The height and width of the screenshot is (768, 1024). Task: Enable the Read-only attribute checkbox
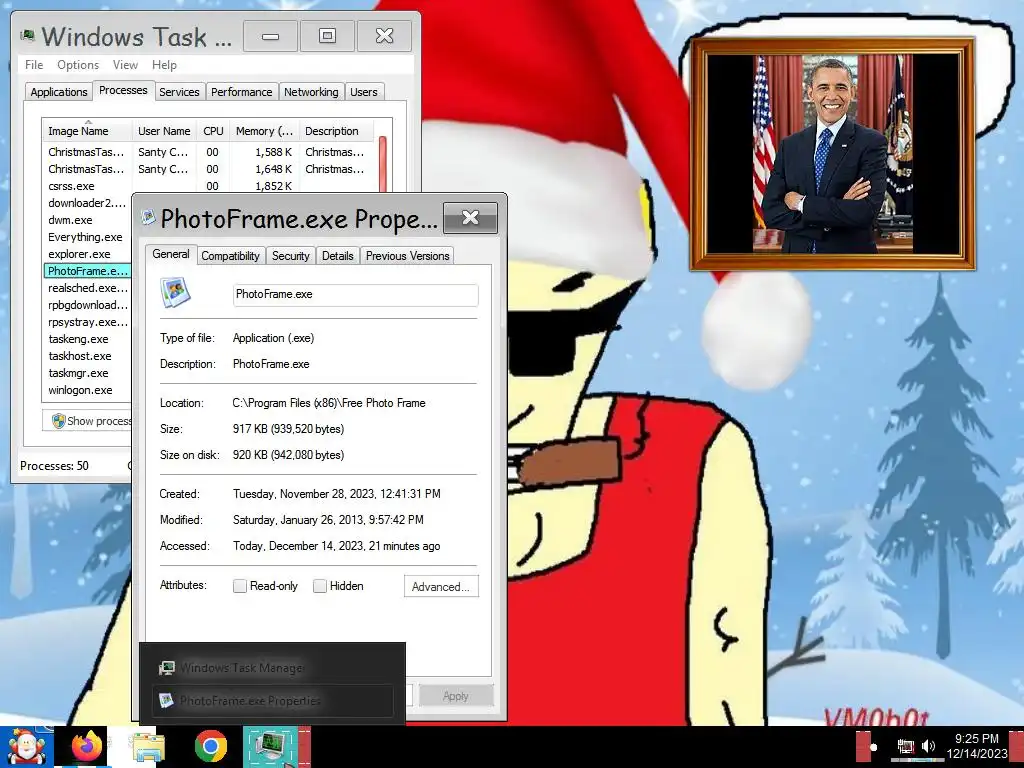[240, 586]
